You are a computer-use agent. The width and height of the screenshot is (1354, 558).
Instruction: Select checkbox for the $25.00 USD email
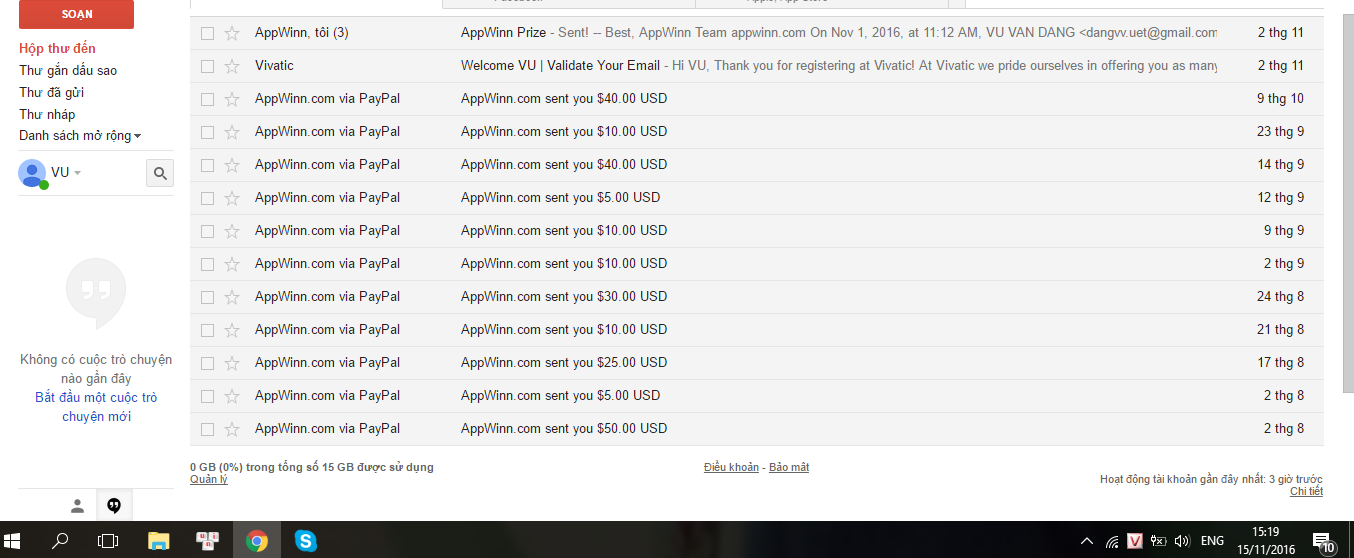point(207,363)
